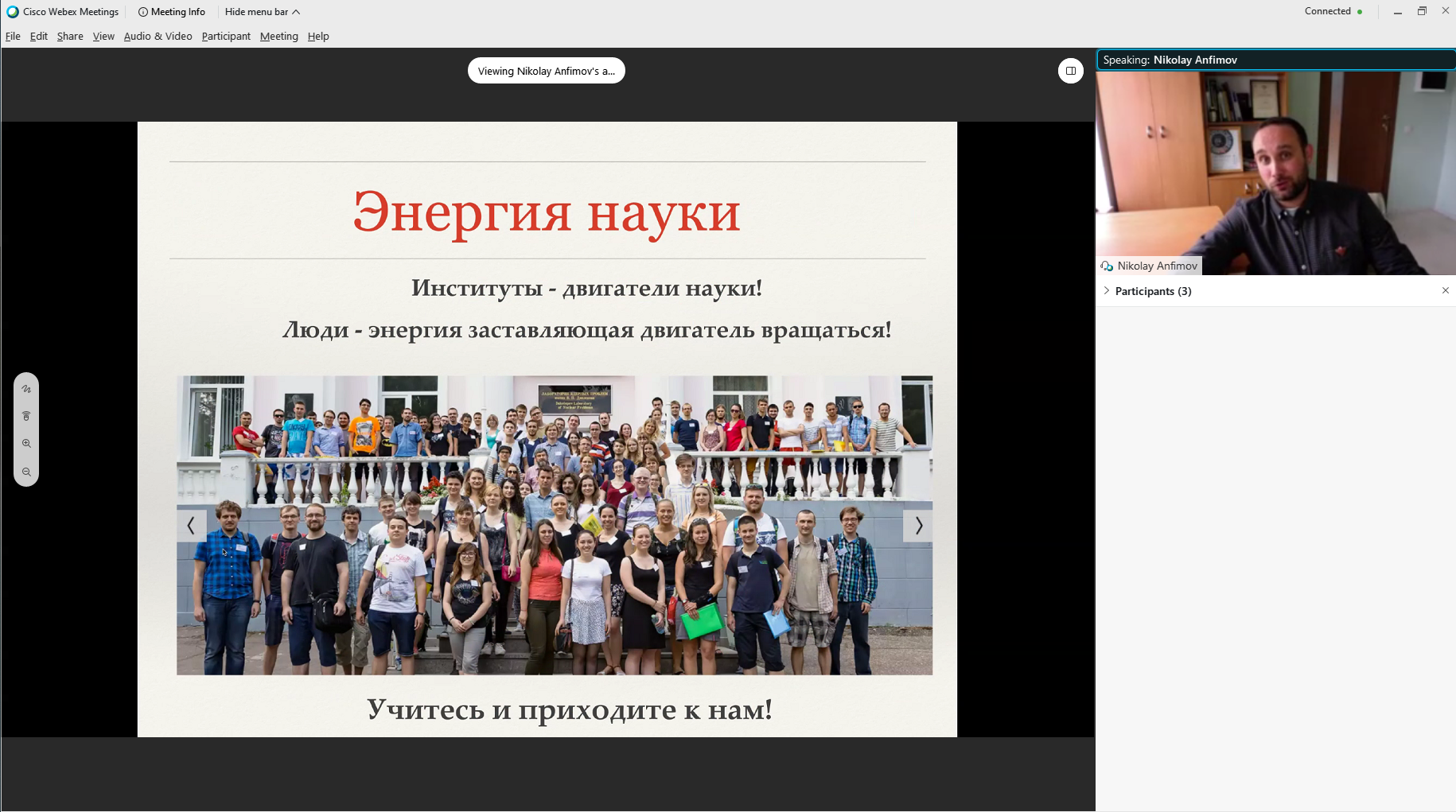Viewport: 1456px width, 812px height.
Task: Expand the Participants (3) list
Action: coord(1107,291)
